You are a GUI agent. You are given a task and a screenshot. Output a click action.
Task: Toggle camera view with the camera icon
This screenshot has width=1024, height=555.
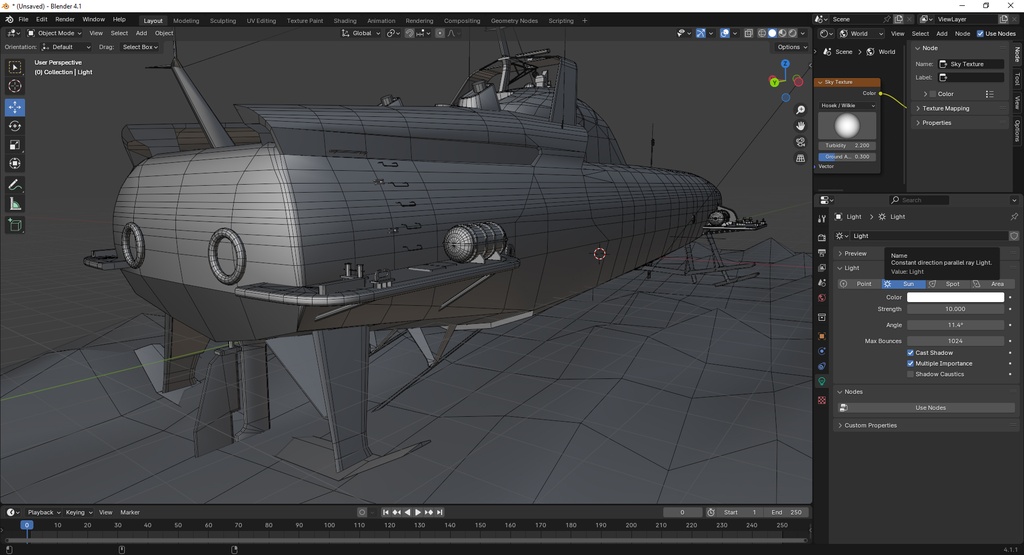coord(800,142)
